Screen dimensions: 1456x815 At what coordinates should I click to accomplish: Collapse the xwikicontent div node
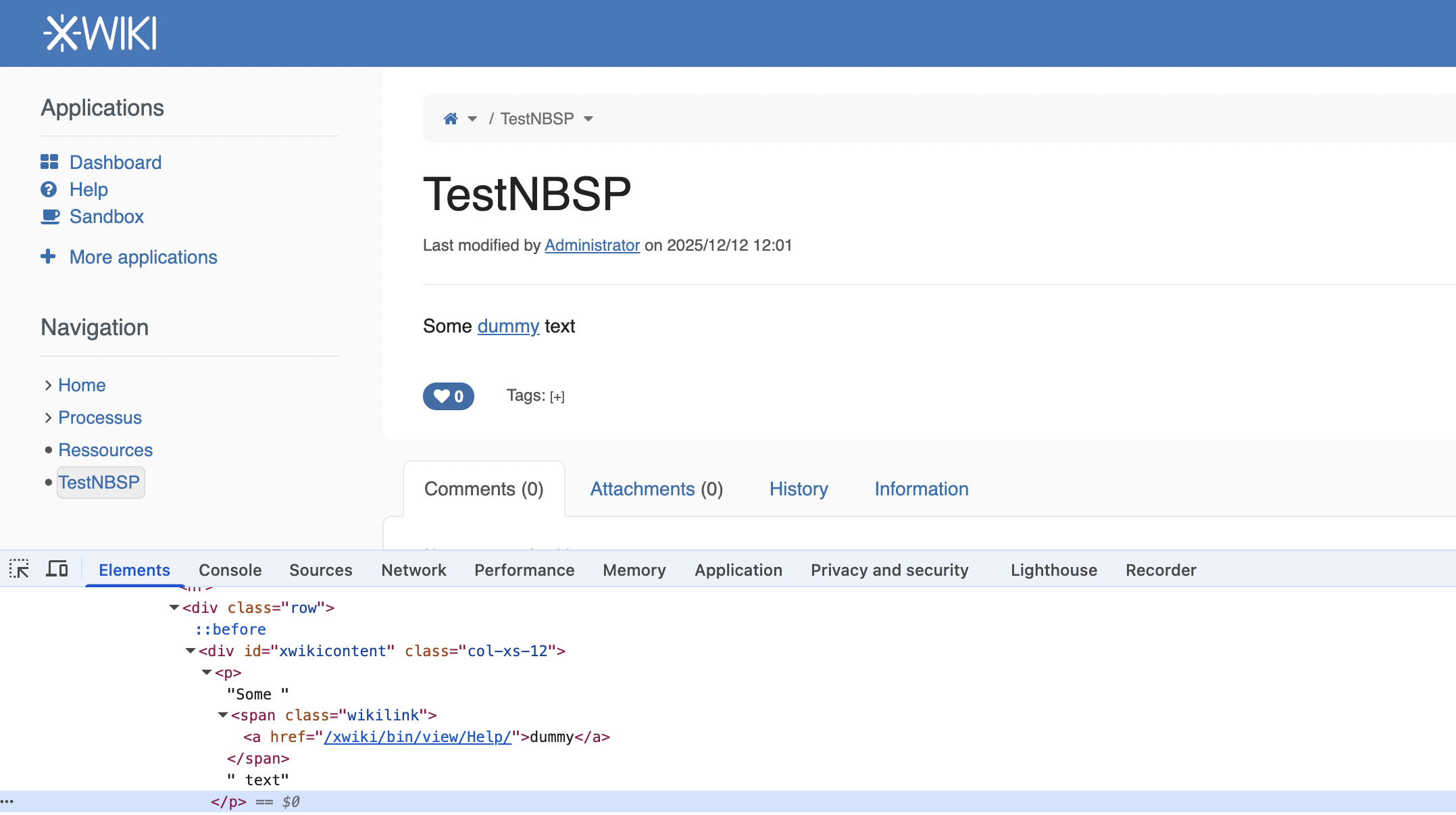[x=191, y=651]
